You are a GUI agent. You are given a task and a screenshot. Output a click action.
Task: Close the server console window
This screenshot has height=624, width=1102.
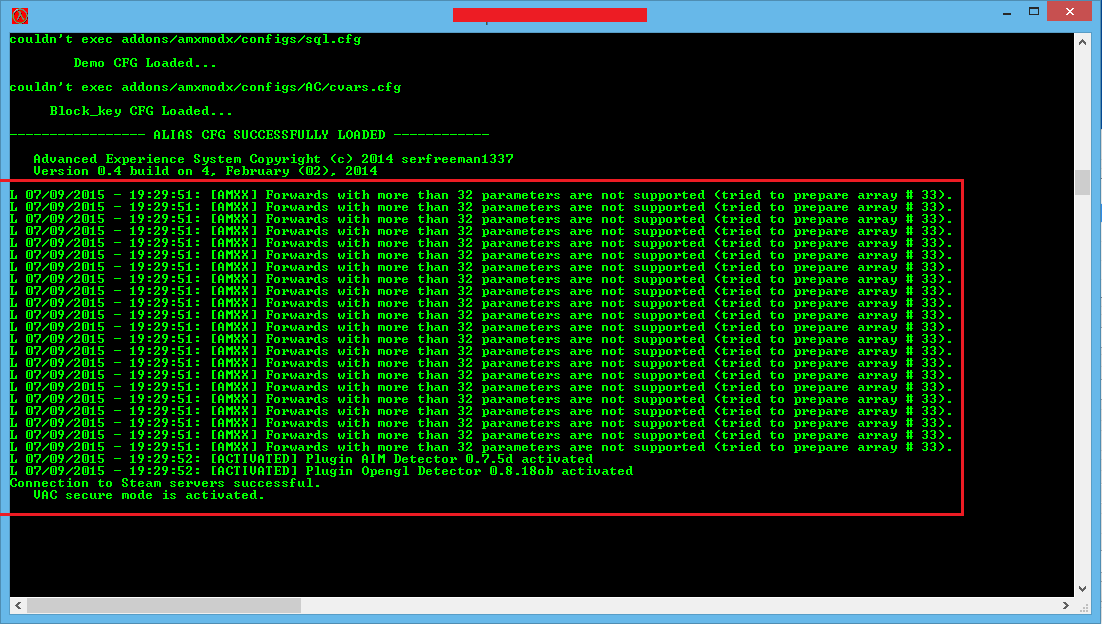[x=1069, y=11]
